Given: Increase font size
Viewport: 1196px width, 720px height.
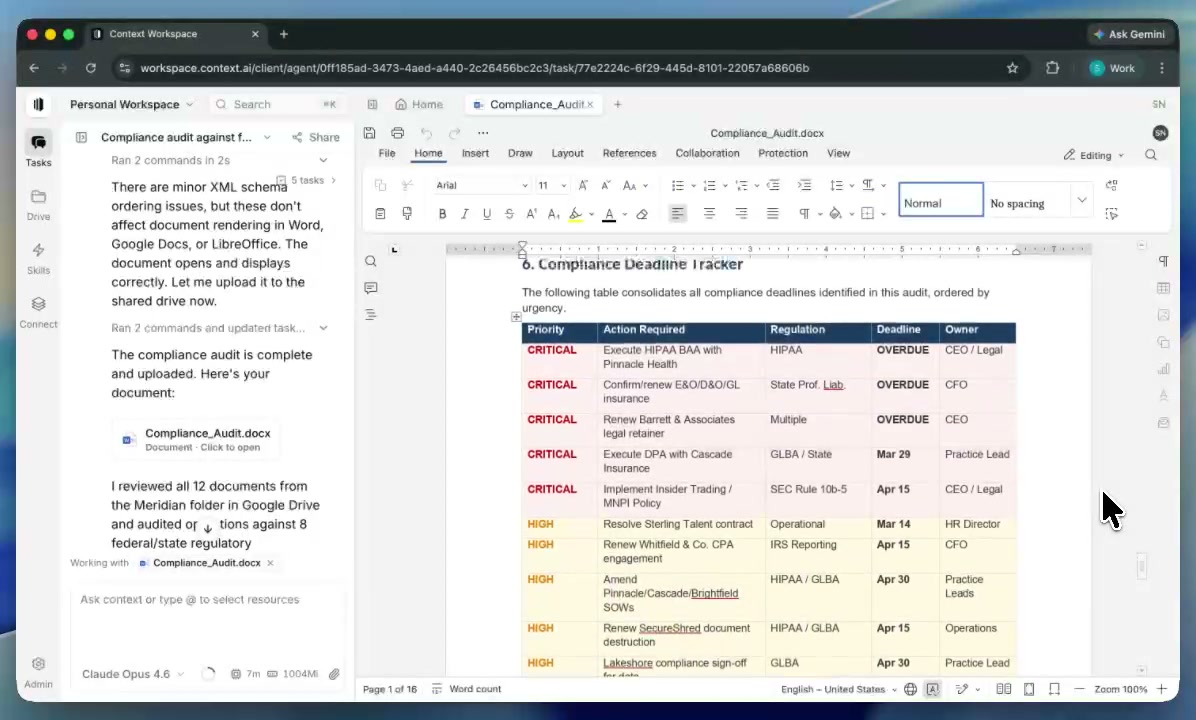Looking at the screenshot, I should [x=583, y=185].
